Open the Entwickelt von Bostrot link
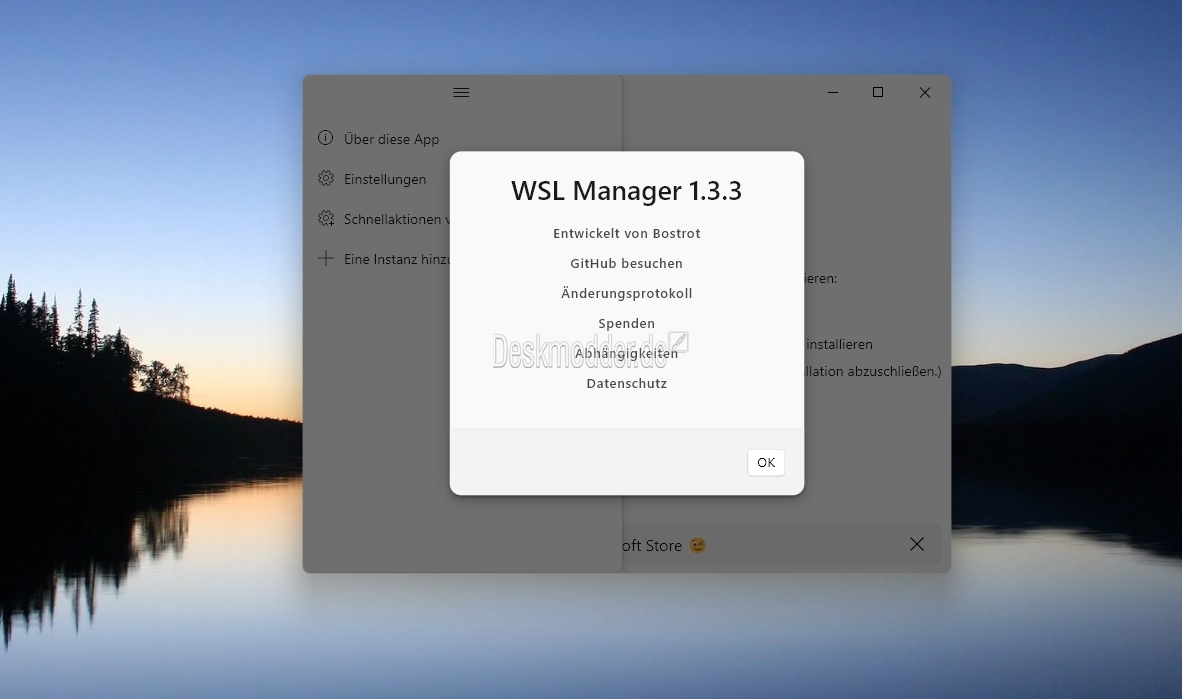Image resolution: width=1182 pixels, height=699 pixels. tap(626, 234)
